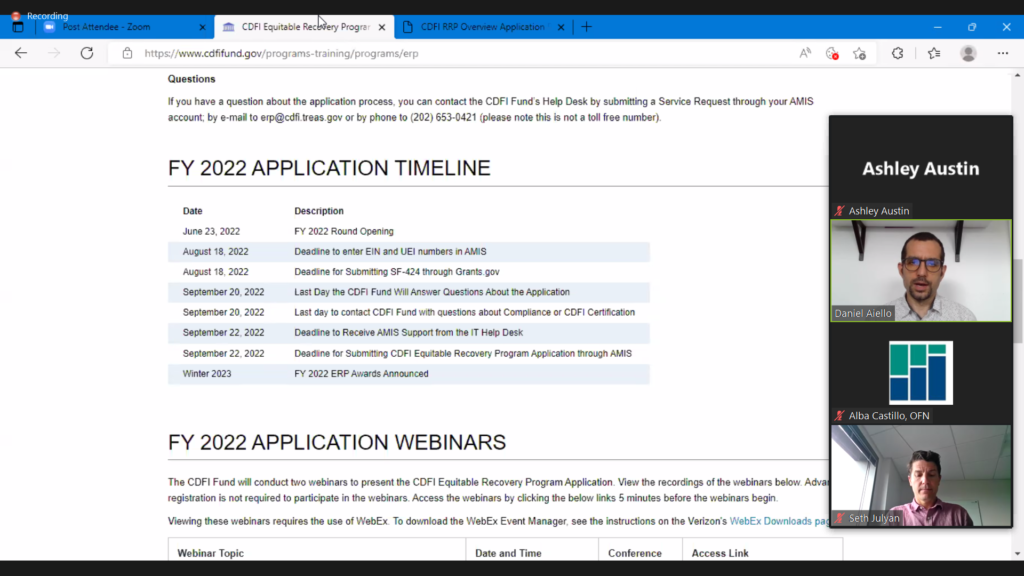This screenshot has width=1024, height=576.
Task: Click 'Deadline for Submitting CDFI Equitable Recovery Program Application'
Action: [x=462, y=353]
